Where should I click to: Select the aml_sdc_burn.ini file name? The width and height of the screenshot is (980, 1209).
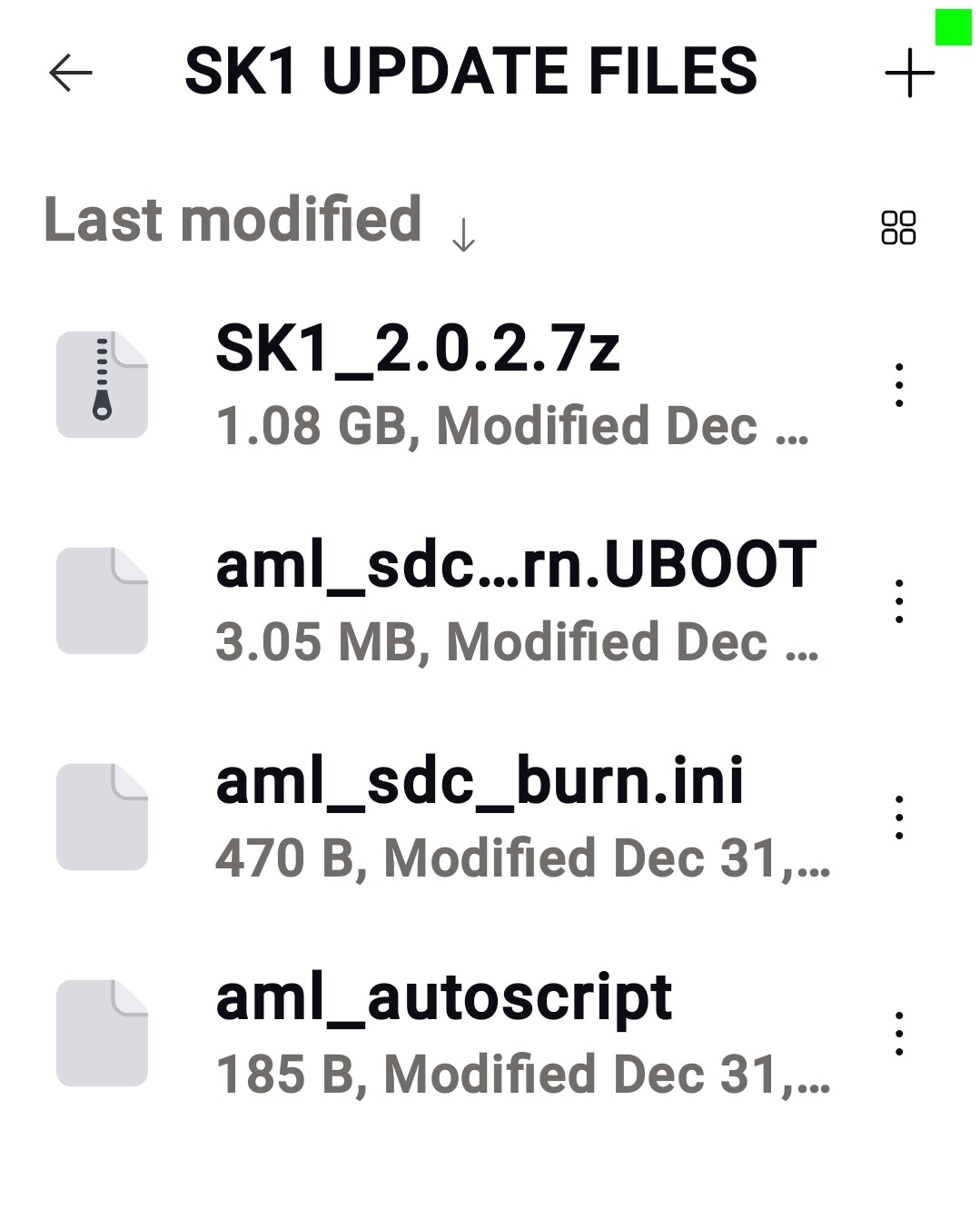click(480, 781)
